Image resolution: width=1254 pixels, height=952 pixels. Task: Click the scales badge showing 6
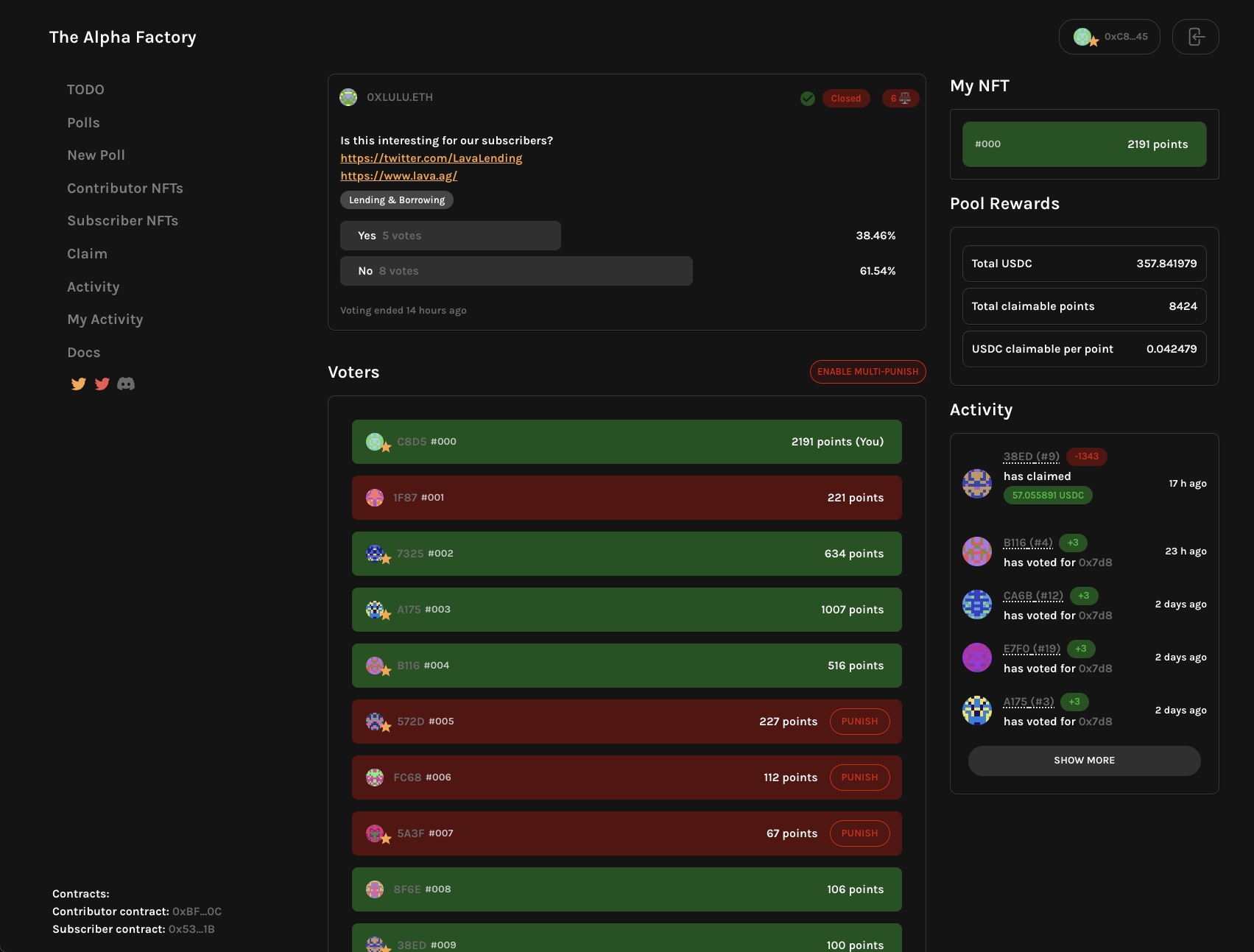tap(900, 98)
